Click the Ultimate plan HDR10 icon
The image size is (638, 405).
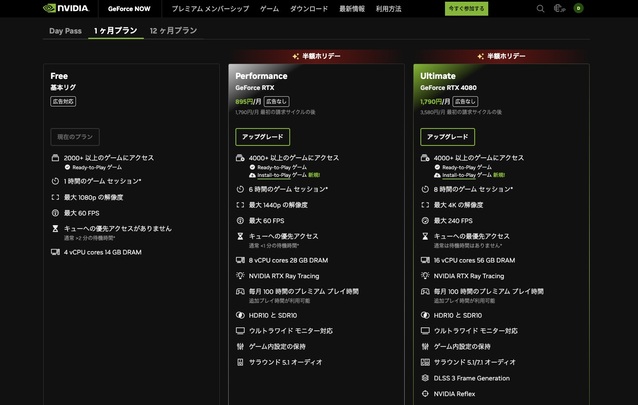coord(425,315)
